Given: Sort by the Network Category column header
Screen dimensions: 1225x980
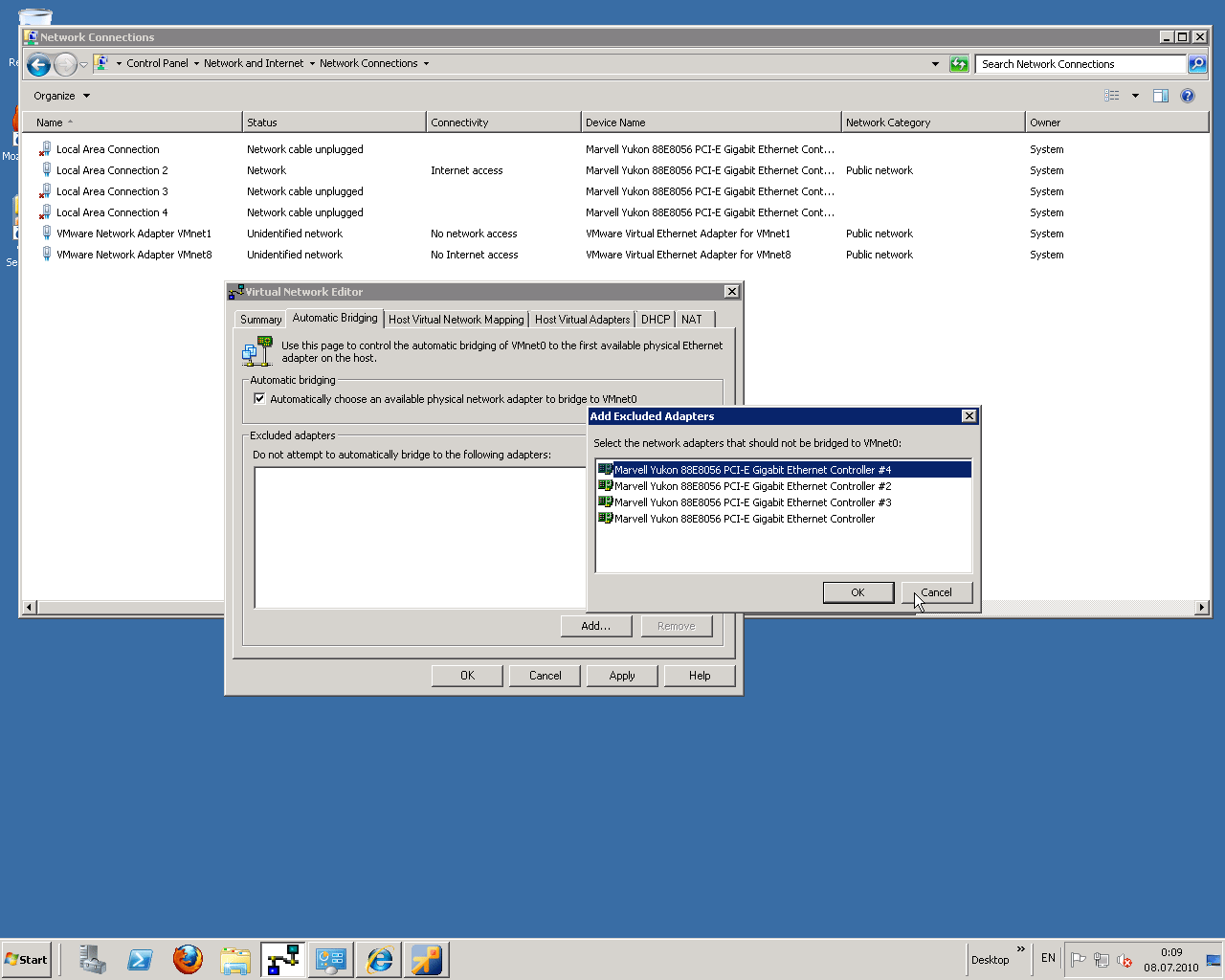Looking at the screenshot, I should 933,122.
